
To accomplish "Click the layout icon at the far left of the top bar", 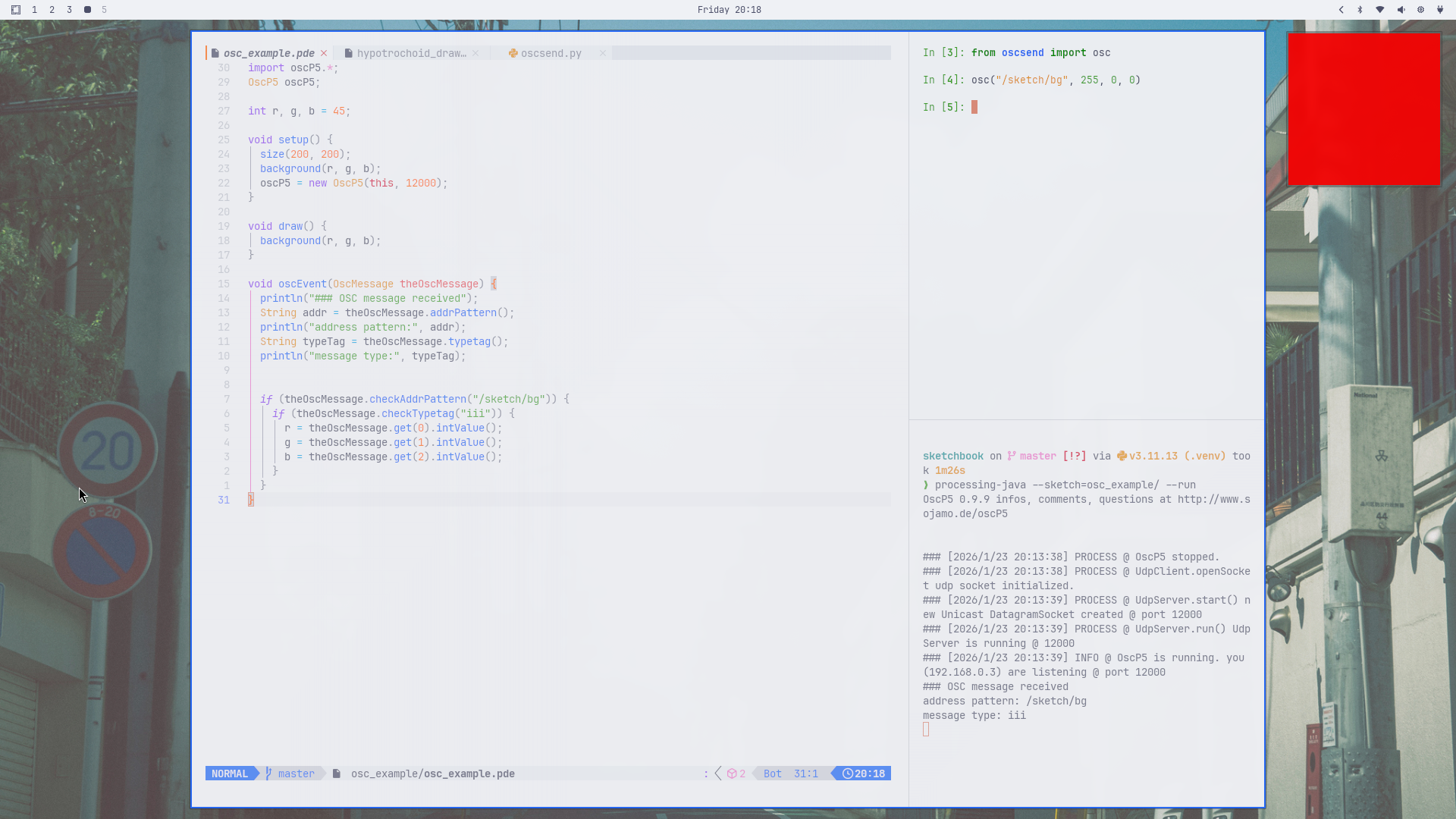I will point(16,10).
